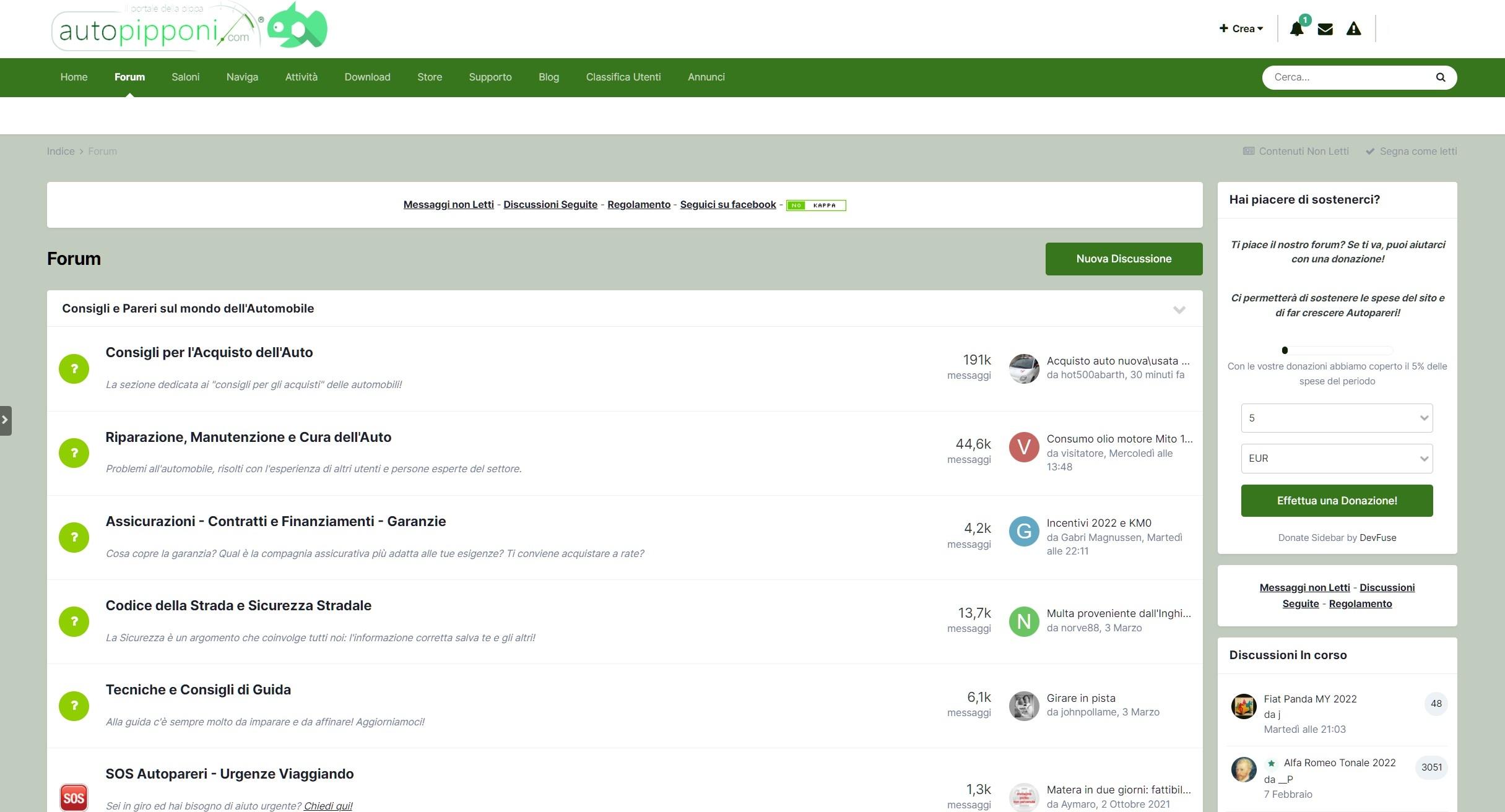Screen dimensions: 1505x812
Task: Click the question icon beside Consigli per l'Acquisto
Action: [74, 369]
